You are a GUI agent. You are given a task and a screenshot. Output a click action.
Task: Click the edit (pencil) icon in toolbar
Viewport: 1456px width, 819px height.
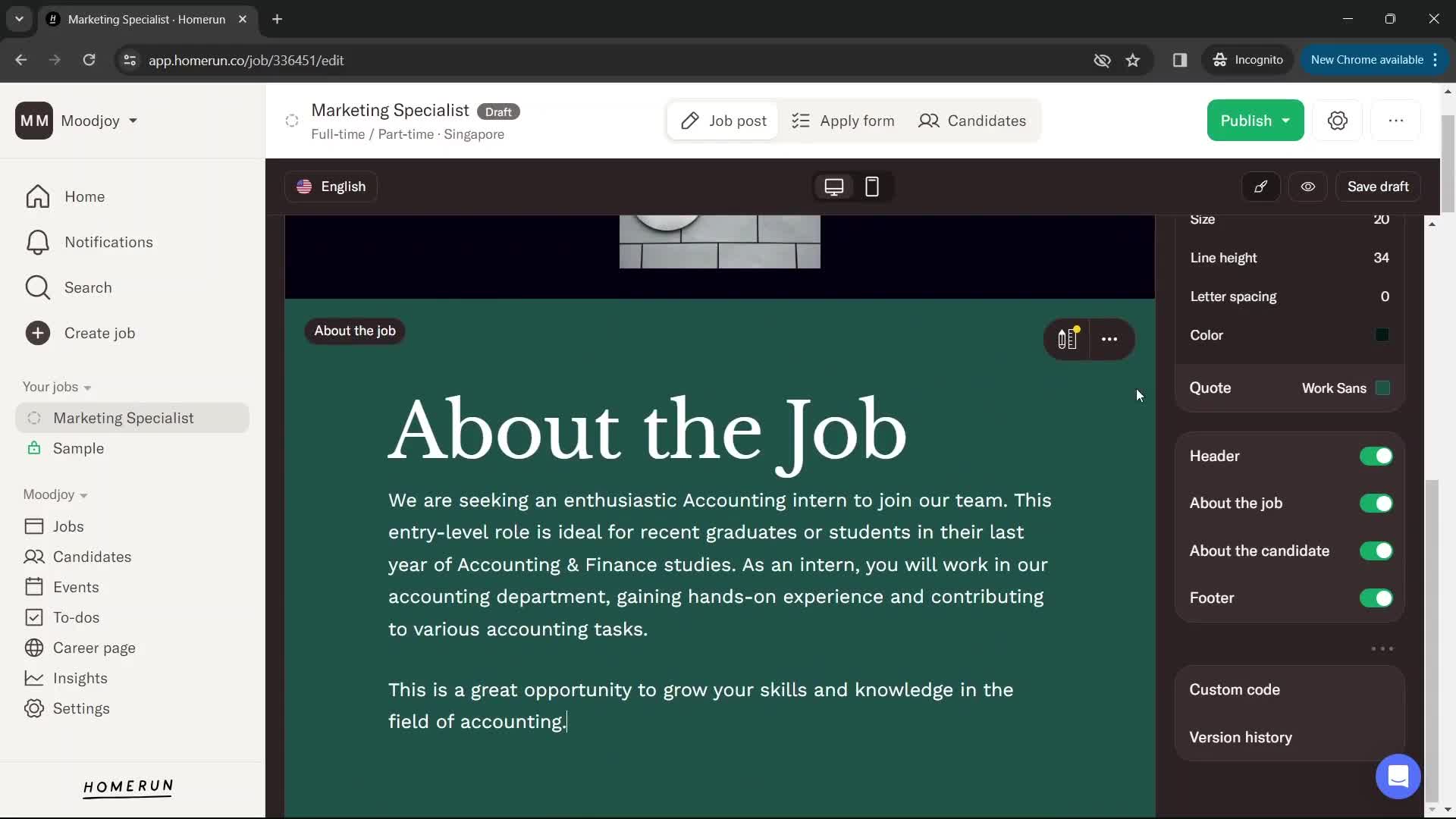coord(1261,186)
